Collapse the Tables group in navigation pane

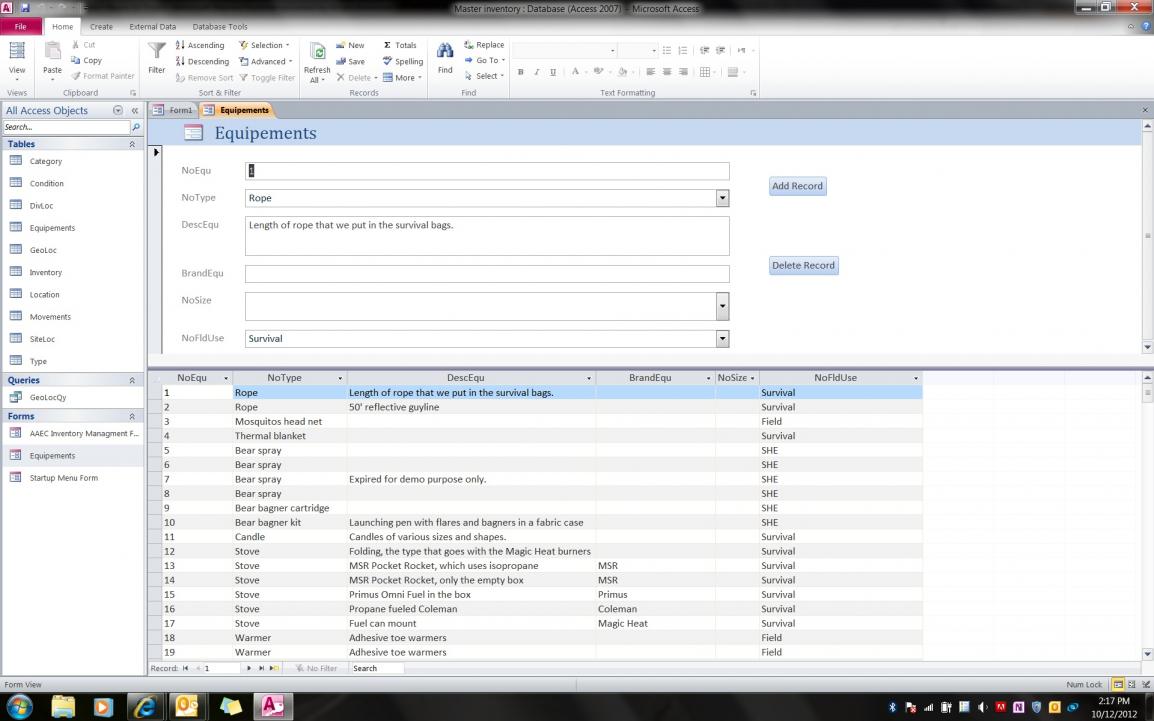coord(132,144)
